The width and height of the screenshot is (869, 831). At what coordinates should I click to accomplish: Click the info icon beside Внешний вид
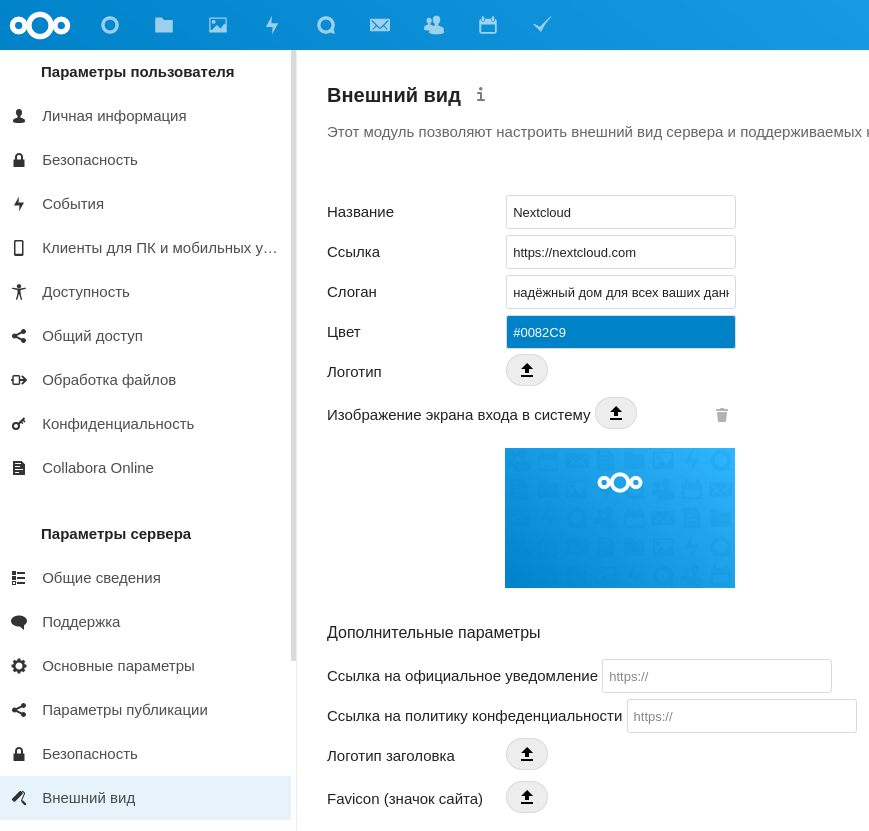(480, 95)
